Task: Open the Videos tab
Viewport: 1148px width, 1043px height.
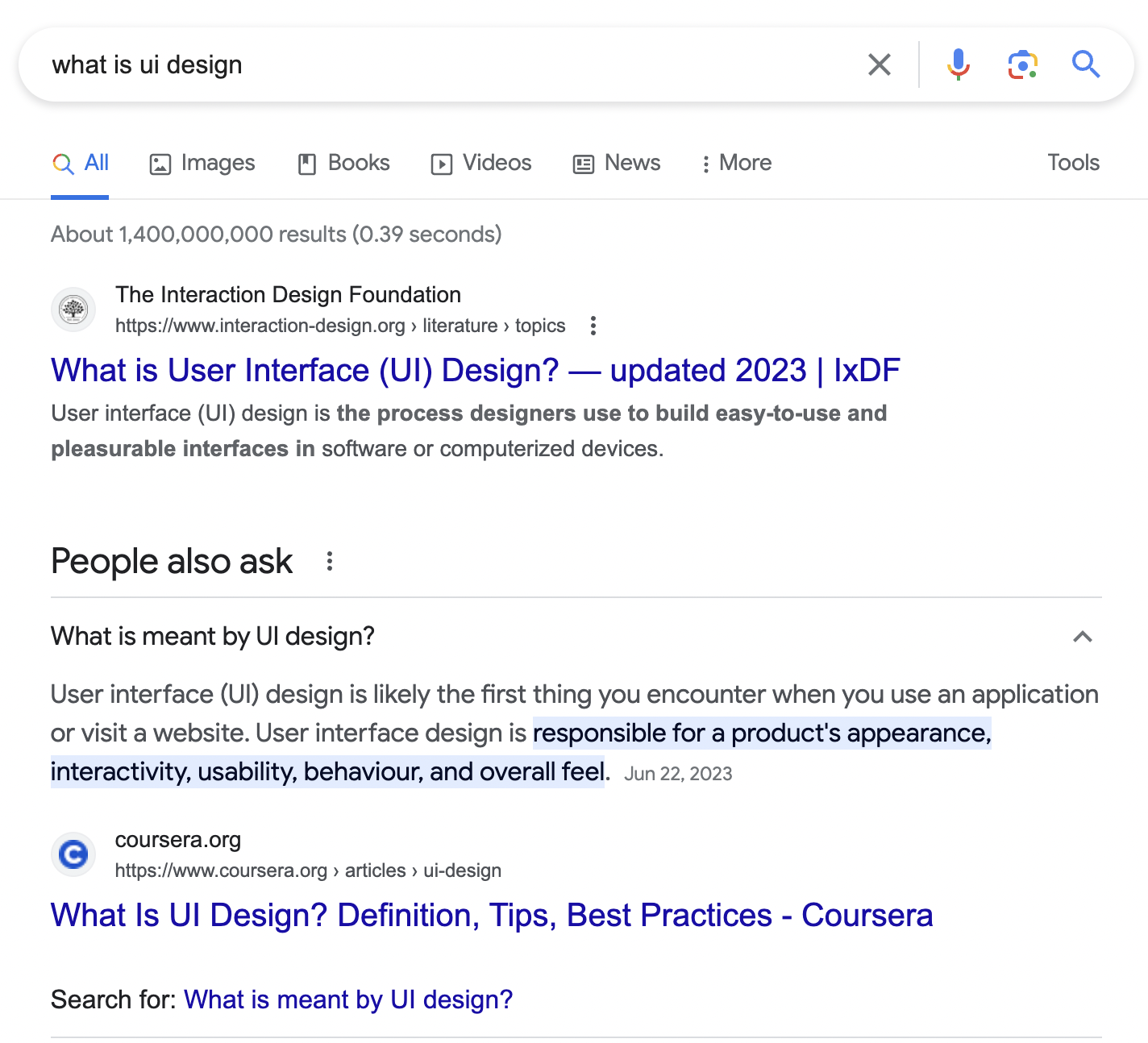Action: coord(481,164)
